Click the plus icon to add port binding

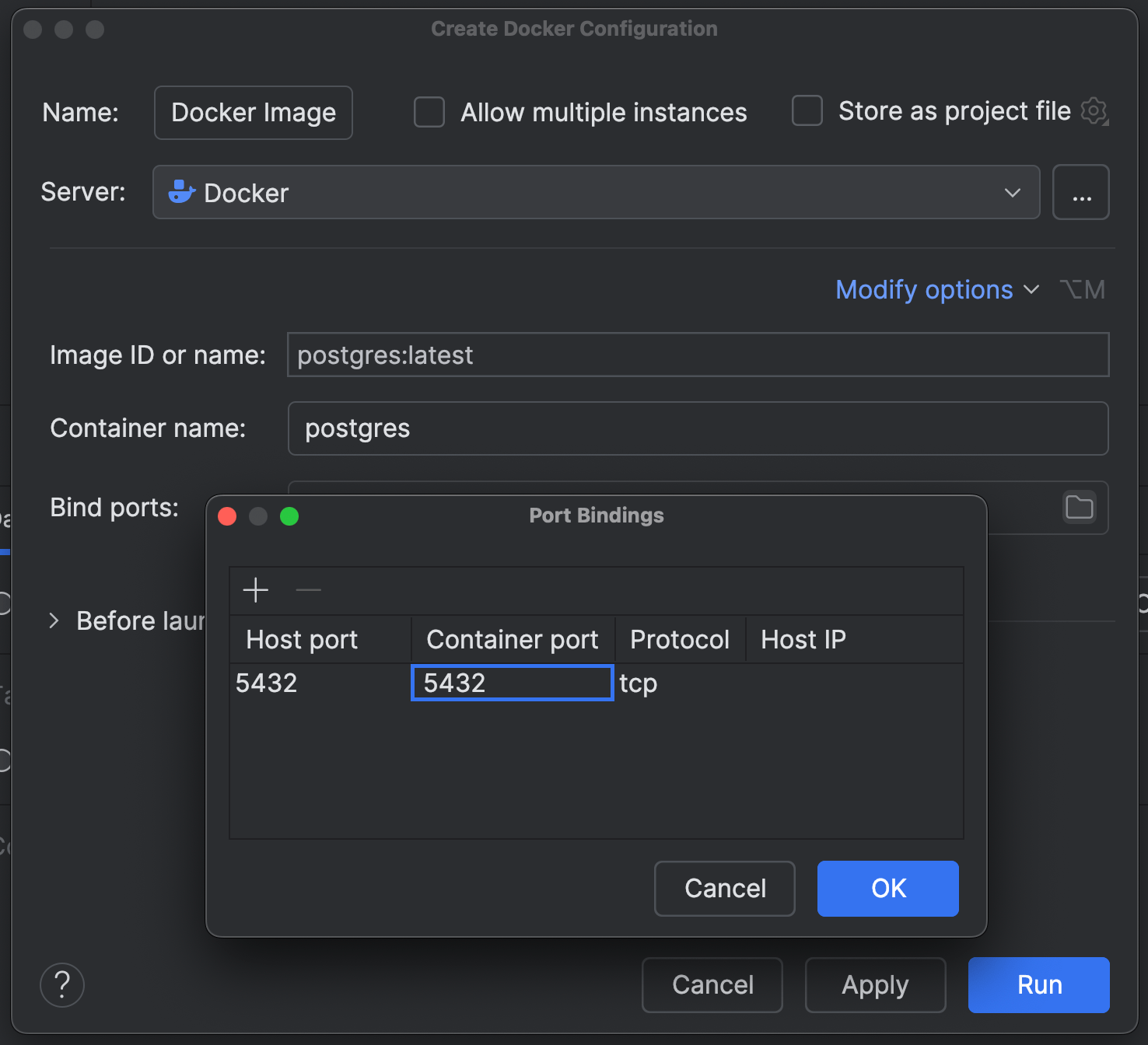255,590
